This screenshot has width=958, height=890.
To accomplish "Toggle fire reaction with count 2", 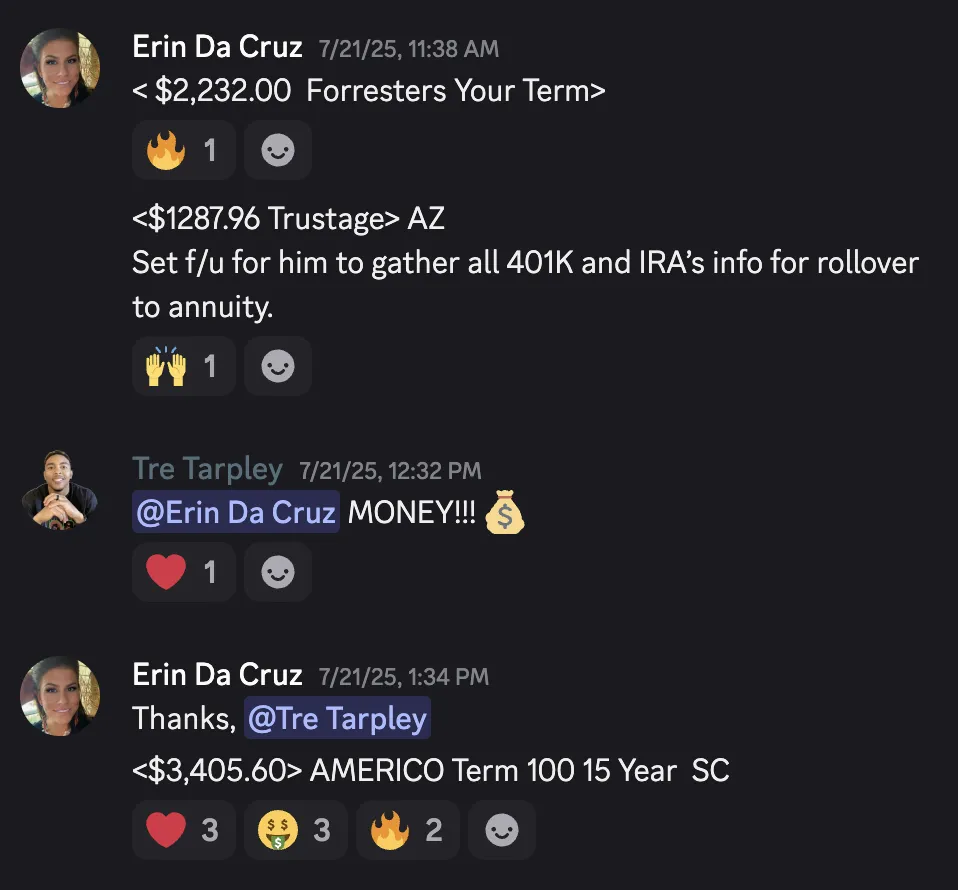I will pyautogui.click(x=408, y=830).
